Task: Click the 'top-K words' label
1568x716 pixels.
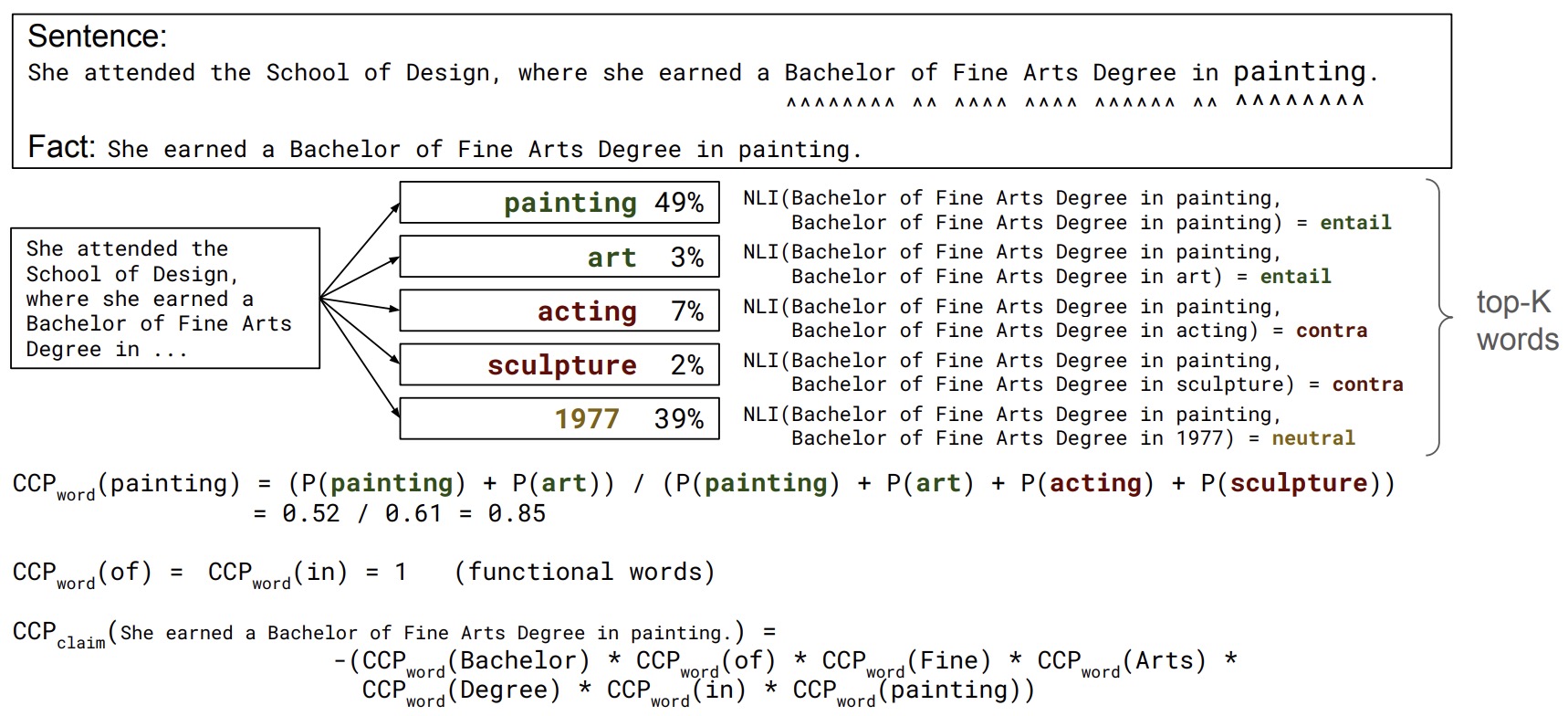Action: [1516, 321]
